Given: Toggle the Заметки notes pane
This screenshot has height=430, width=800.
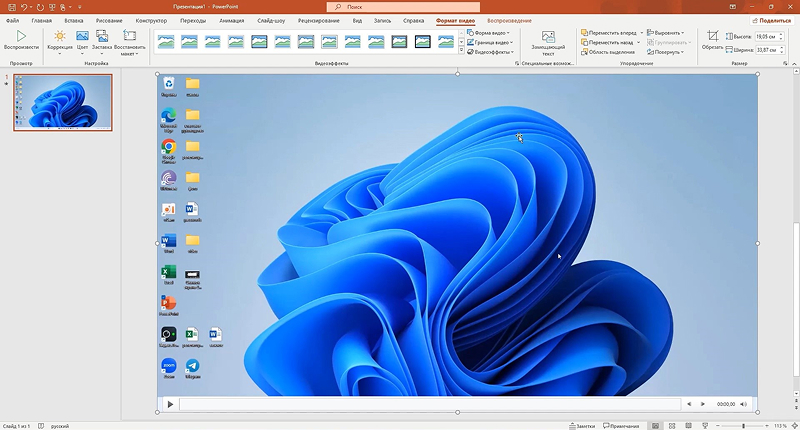Looking at the screenshot, I should [582, 425].
